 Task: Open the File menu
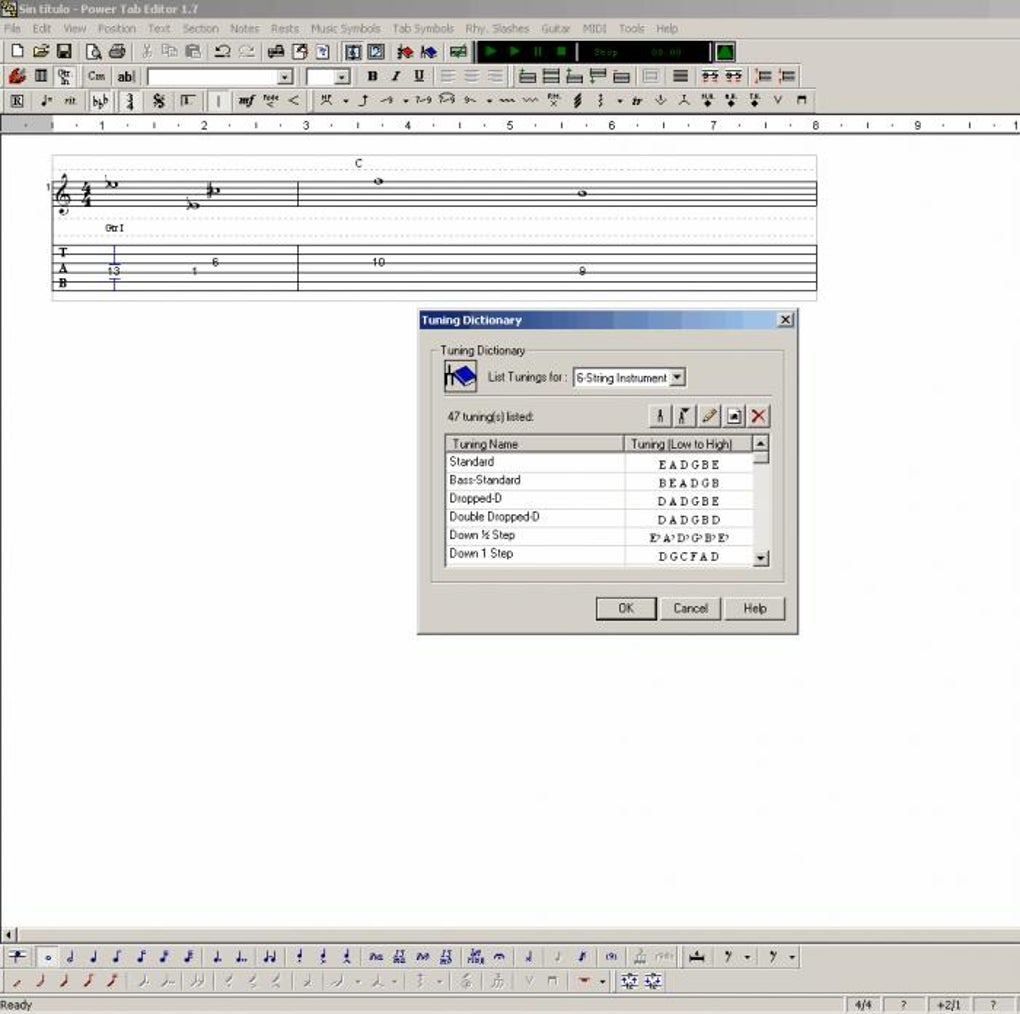click(x=12, y=29)
